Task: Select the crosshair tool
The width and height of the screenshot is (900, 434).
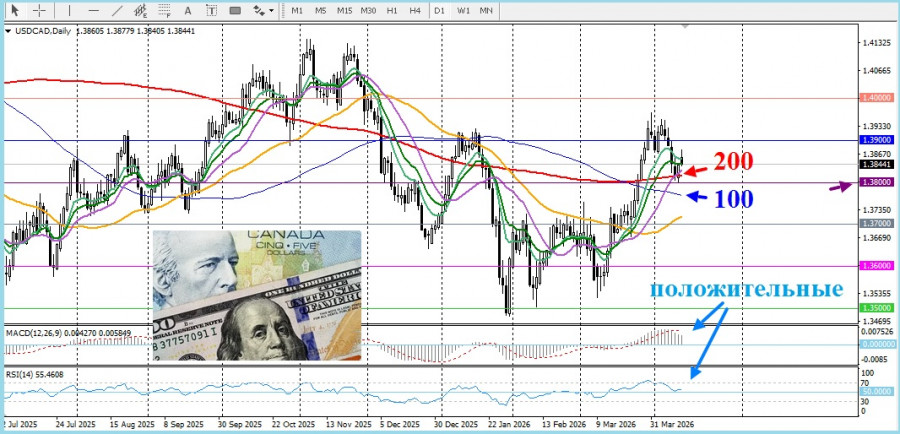Action: pyautogui.click(x=39, y=10)
